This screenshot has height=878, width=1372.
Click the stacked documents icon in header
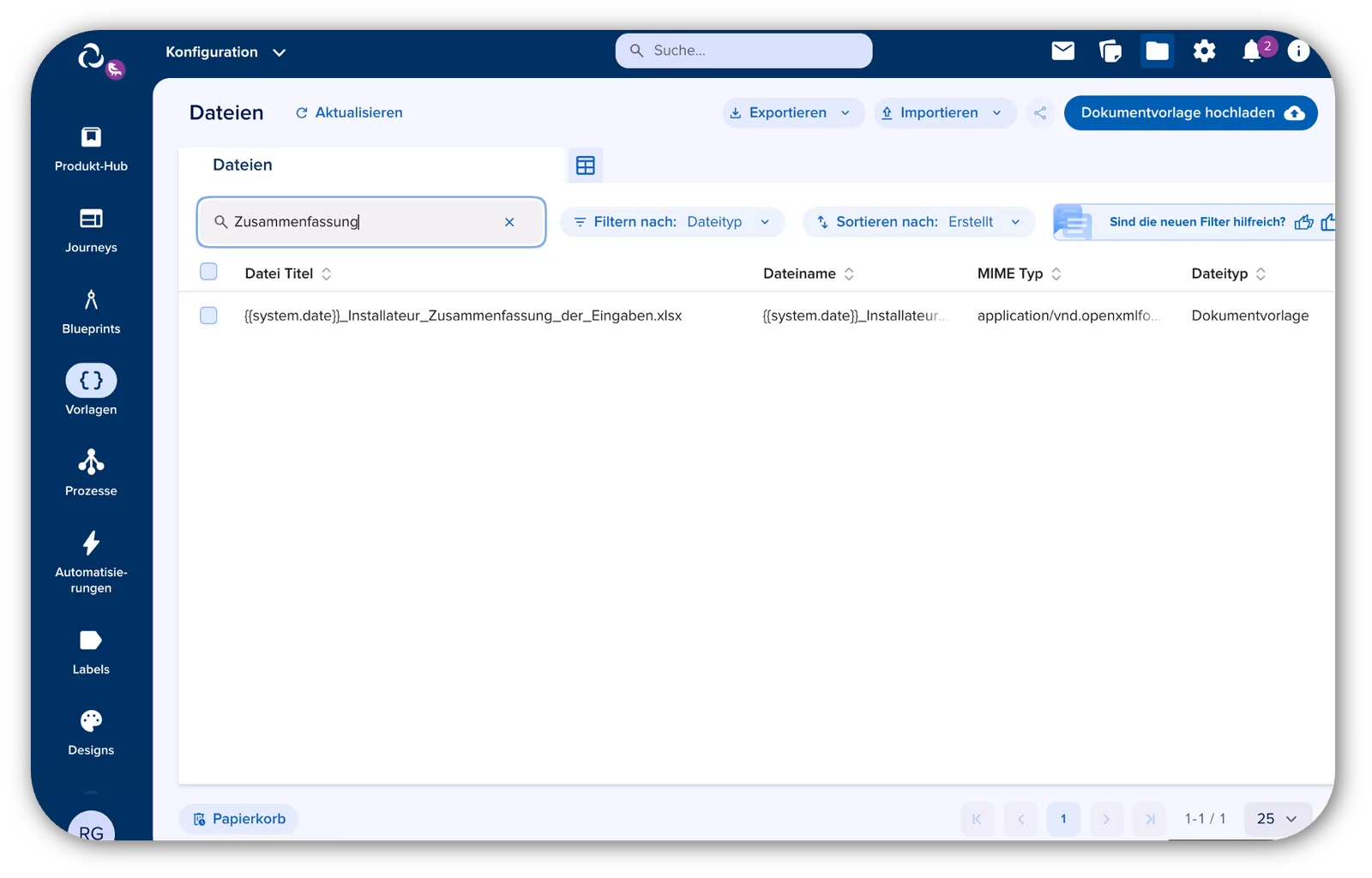1110,51
